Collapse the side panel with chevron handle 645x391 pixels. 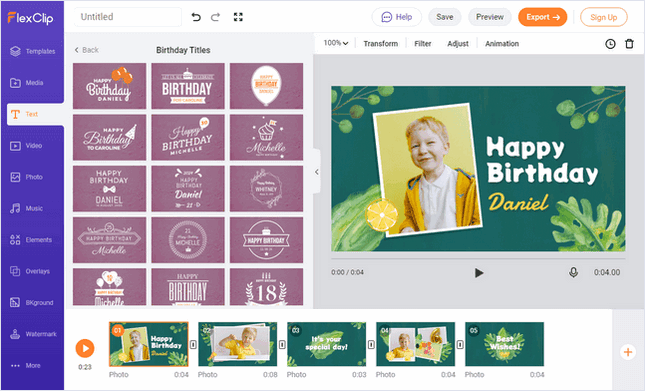pos(317,172)
